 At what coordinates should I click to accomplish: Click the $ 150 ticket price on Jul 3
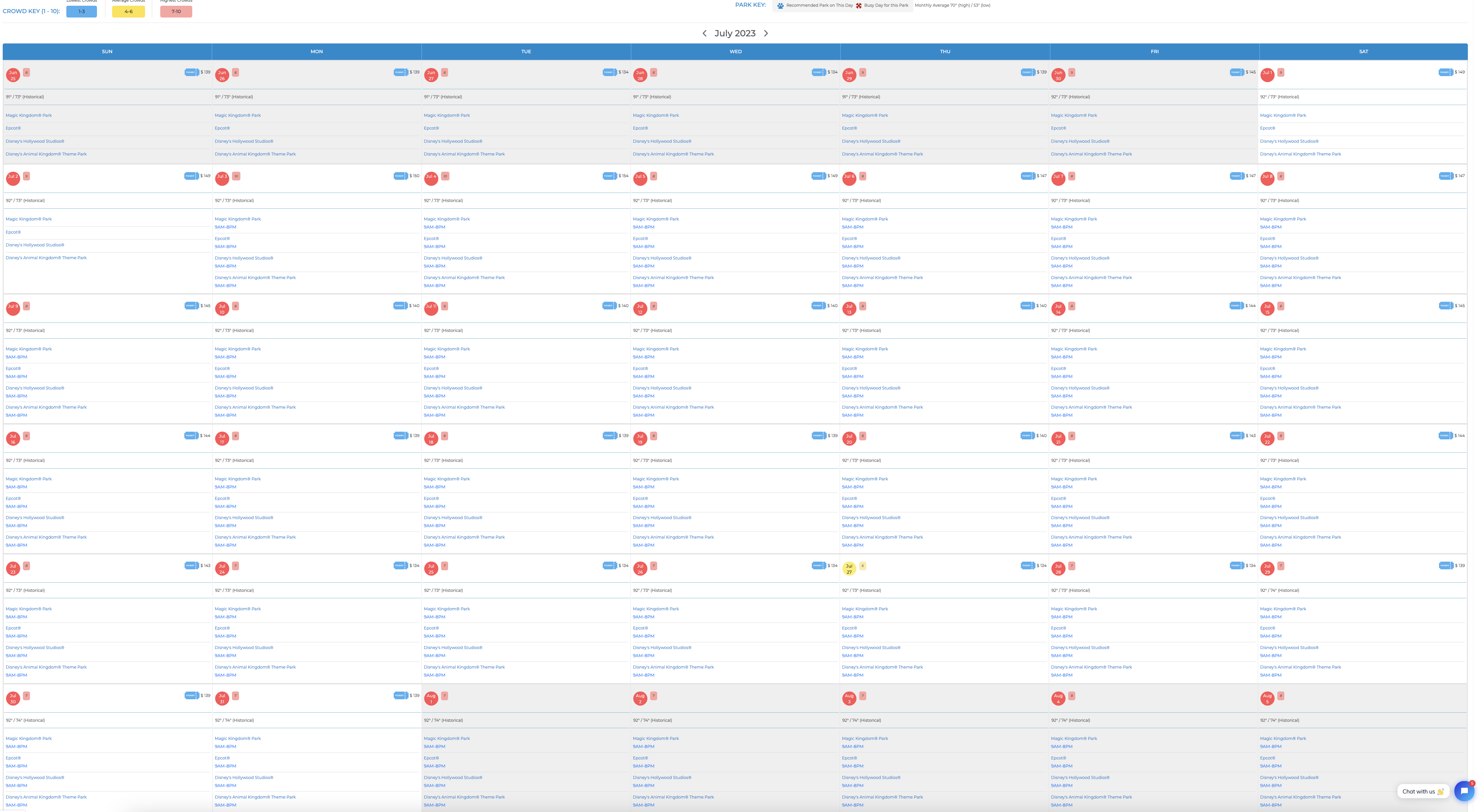(x=414, y=176)
